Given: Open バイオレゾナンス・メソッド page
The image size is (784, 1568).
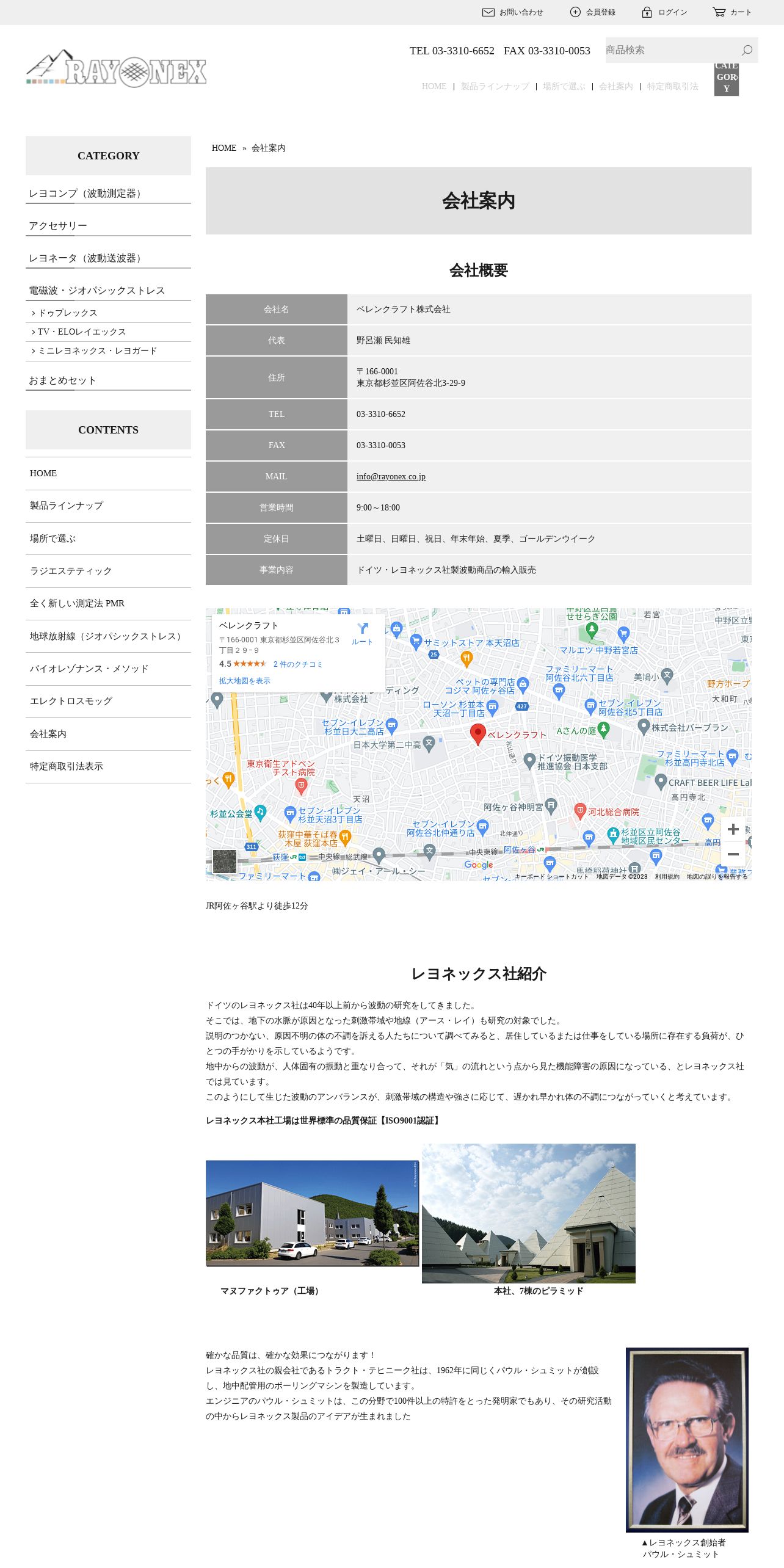Looking at the screenshot, I should point(108,669).
